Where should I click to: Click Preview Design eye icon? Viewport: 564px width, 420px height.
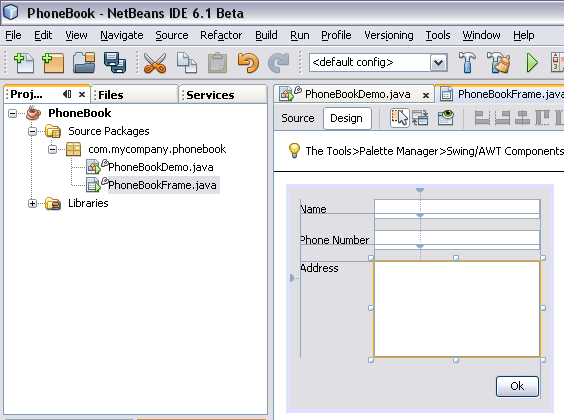point(446,118)
